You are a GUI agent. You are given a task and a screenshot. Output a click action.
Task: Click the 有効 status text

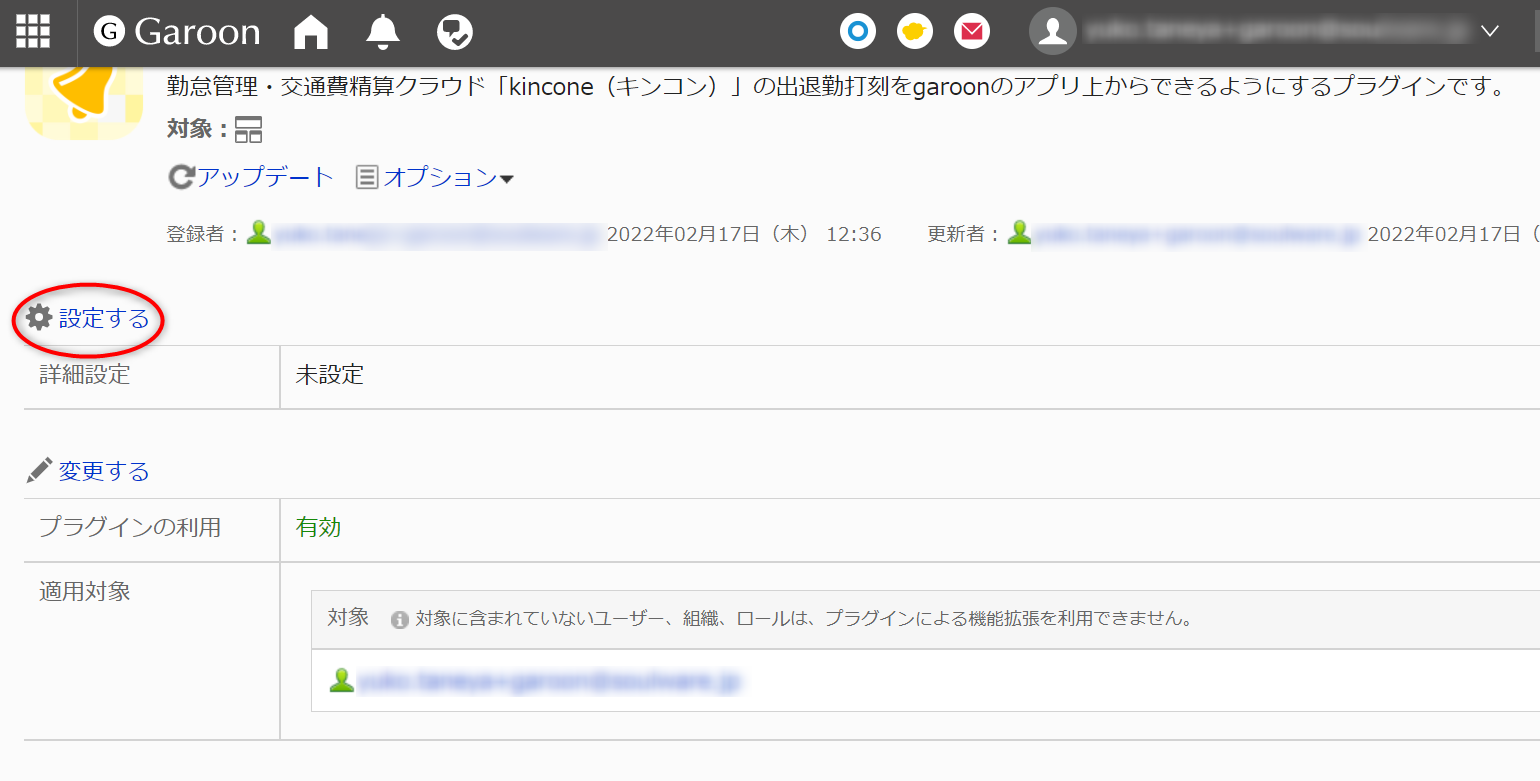[x=319, y=528]
